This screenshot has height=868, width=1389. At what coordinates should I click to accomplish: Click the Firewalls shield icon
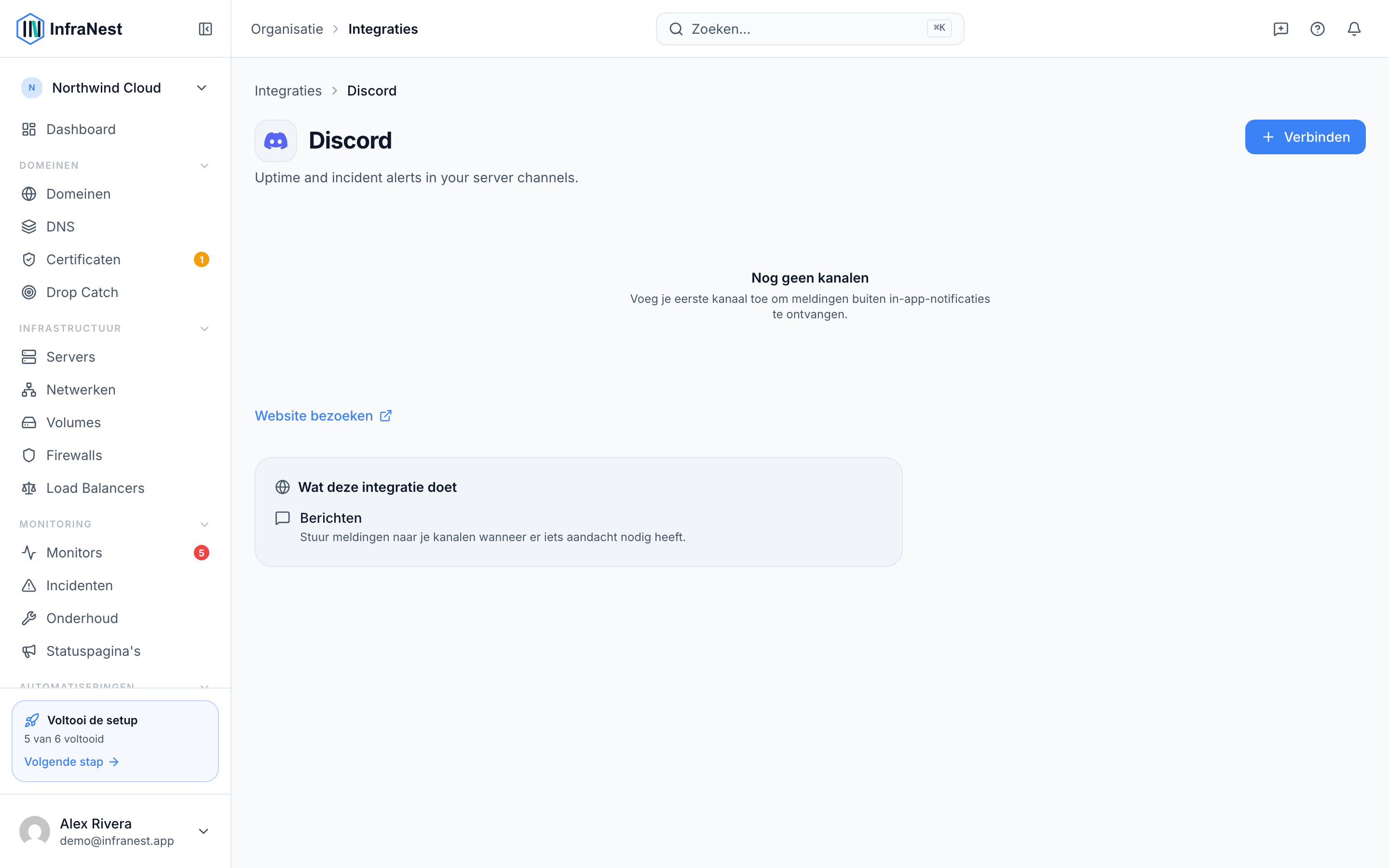29,455
